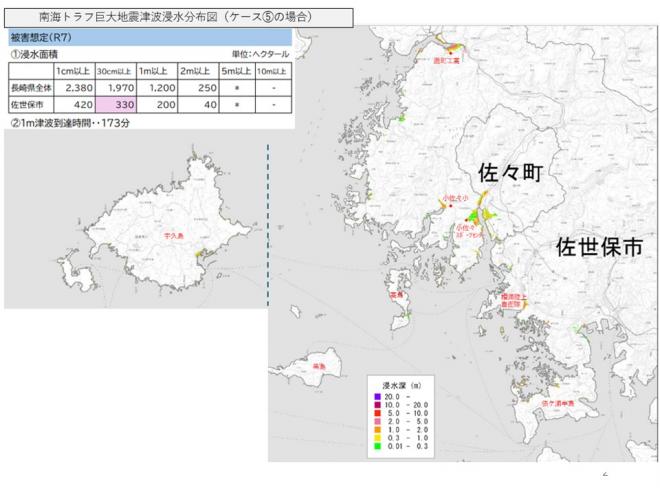Click the yellow 0.3–1.0 legend swatch
This screenshot has height=495, width=660.
point(377,438)
